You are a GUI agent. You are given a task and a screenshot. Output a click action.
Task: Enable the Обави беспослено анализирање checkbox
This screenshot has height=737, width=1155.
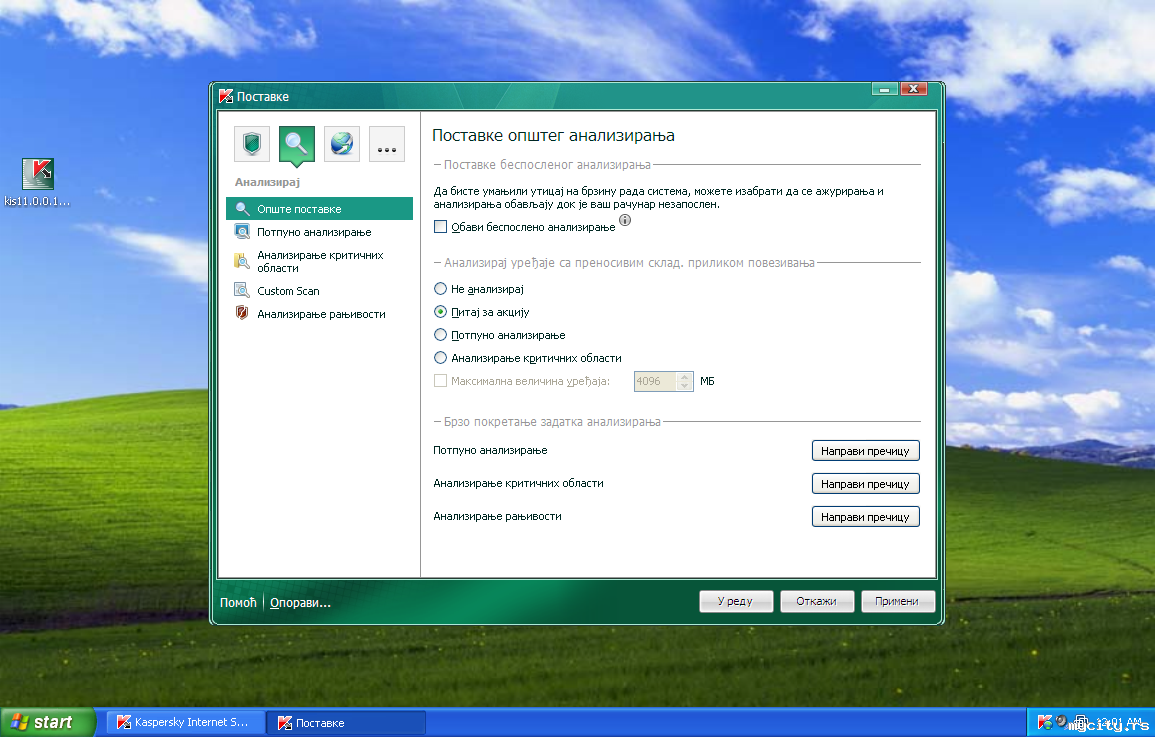pyautogui.click(x=440, y=227)
